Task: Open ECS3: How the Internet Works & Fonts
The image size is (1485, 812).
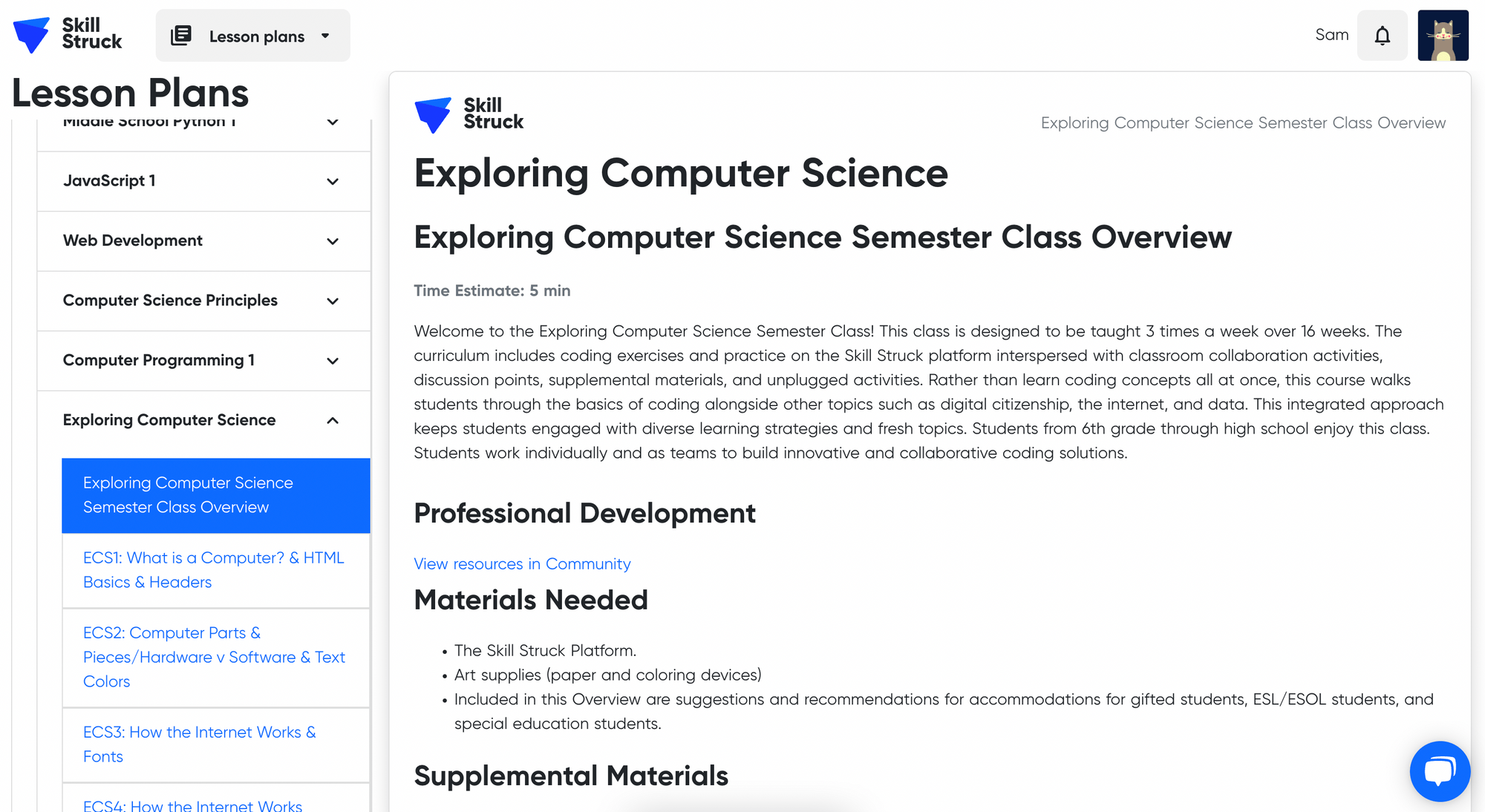Action: (216, 744)
